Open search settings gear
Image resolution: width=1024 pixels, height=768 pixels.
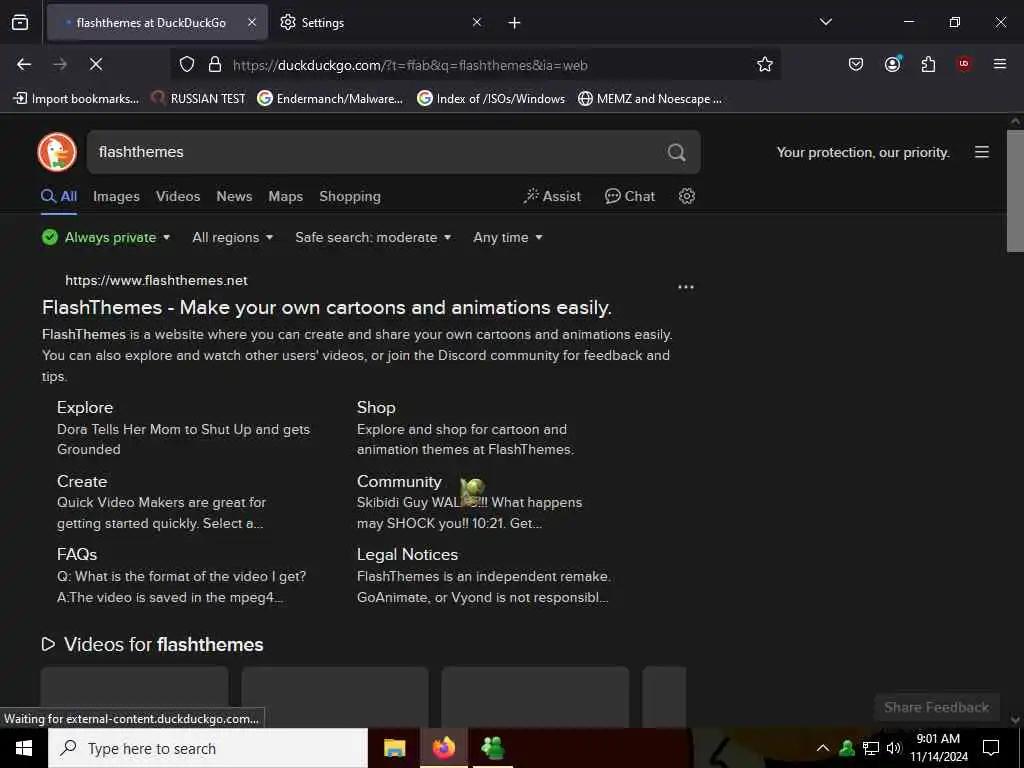coord(686,197)
